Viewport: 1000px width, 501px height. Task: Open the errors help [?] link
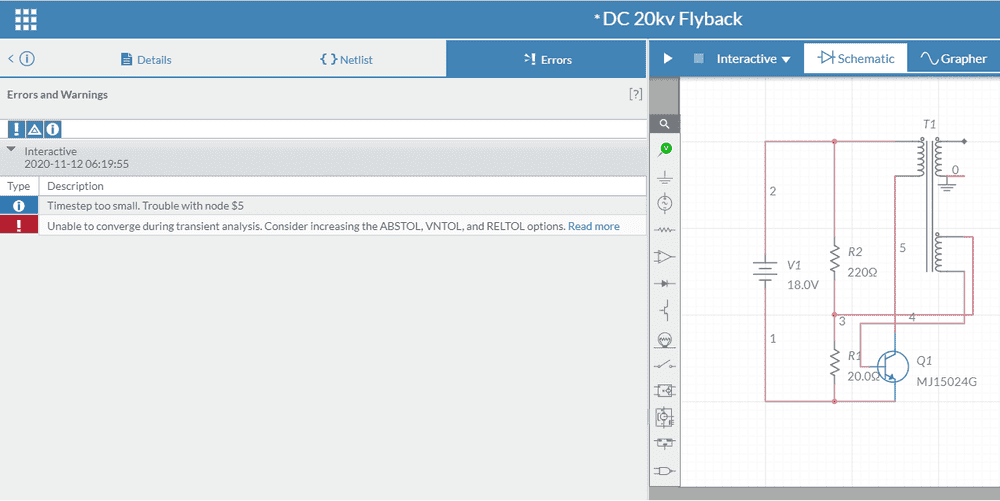pyautogui.click(x=635, y=94)
